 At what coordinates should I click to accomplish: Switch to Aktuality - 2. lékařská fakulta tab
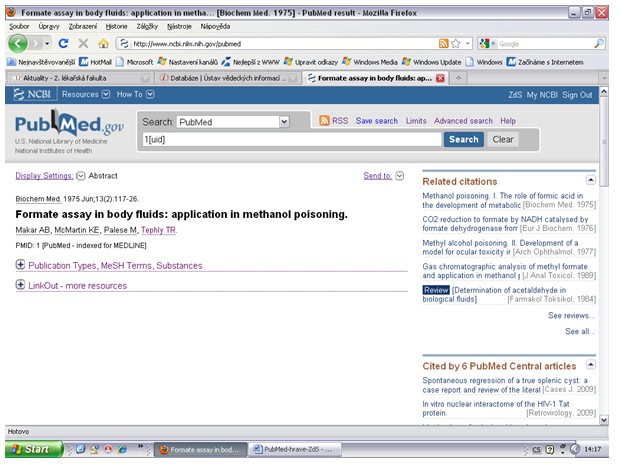pos(79,78)
